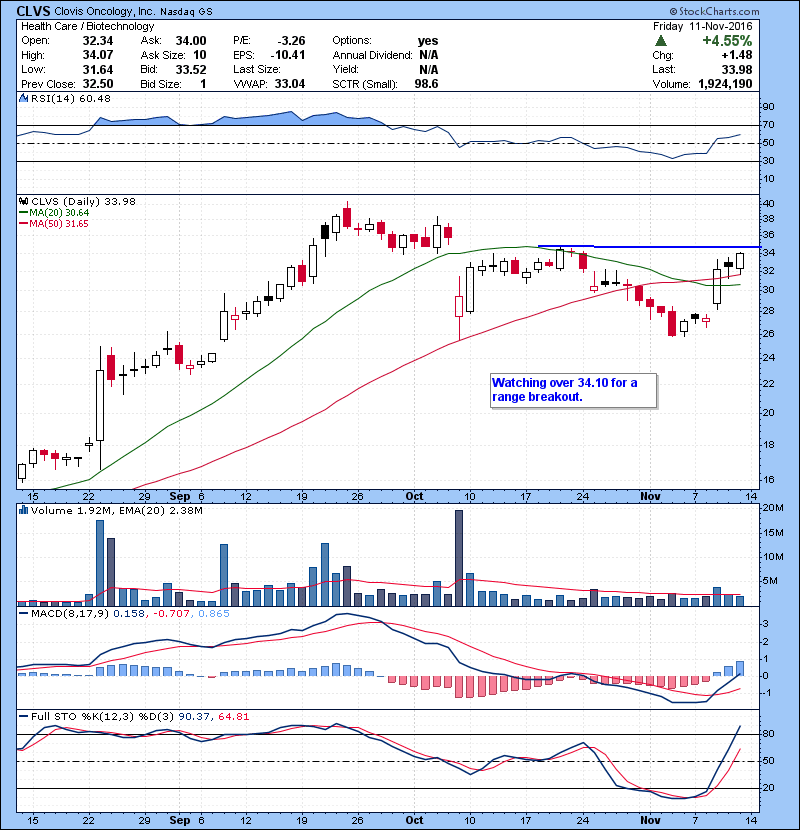Click the blue horizontal resistance line
800x830 pixels.
649,247
